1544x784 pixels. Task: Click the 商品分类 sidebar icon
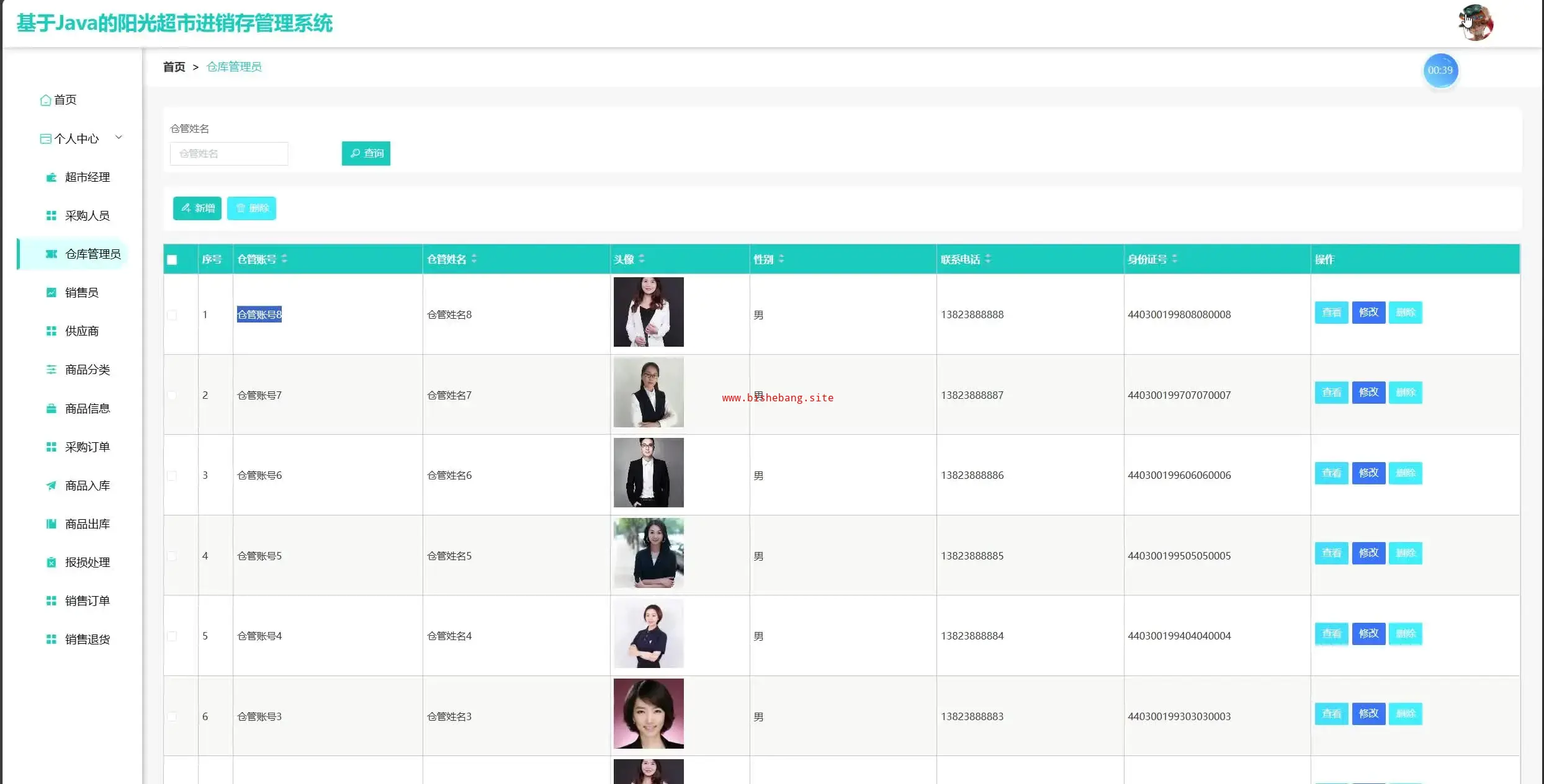tap(51, 370)
